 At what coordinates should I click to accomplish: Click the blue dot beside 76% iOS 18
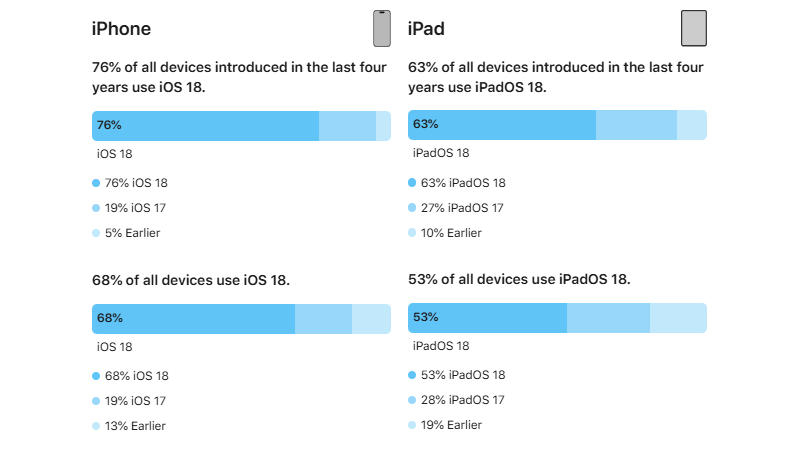[x=96, y=183]
